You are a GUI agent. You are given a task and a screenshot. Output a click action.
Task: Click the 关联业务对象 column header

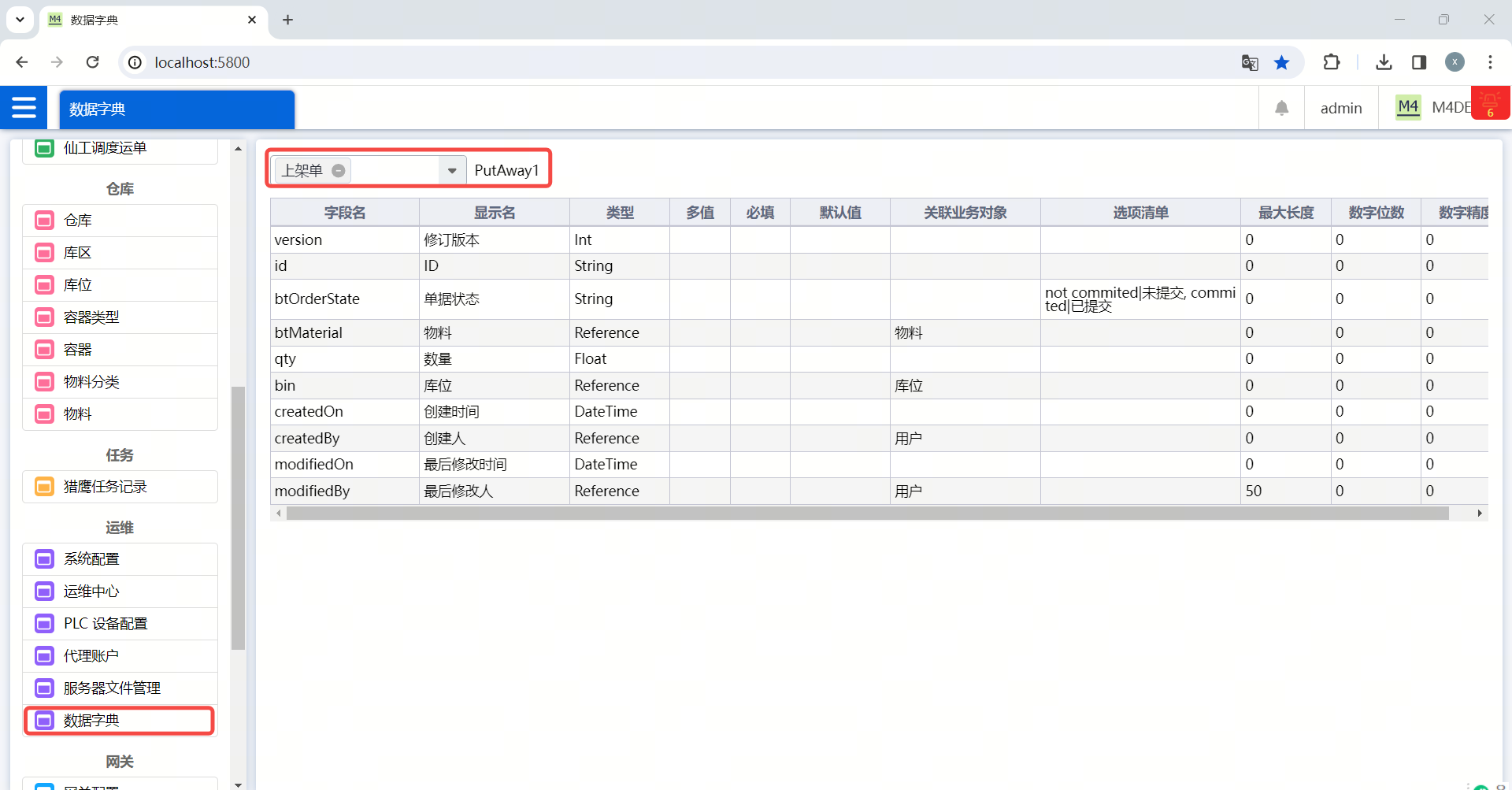coord(965,213)
